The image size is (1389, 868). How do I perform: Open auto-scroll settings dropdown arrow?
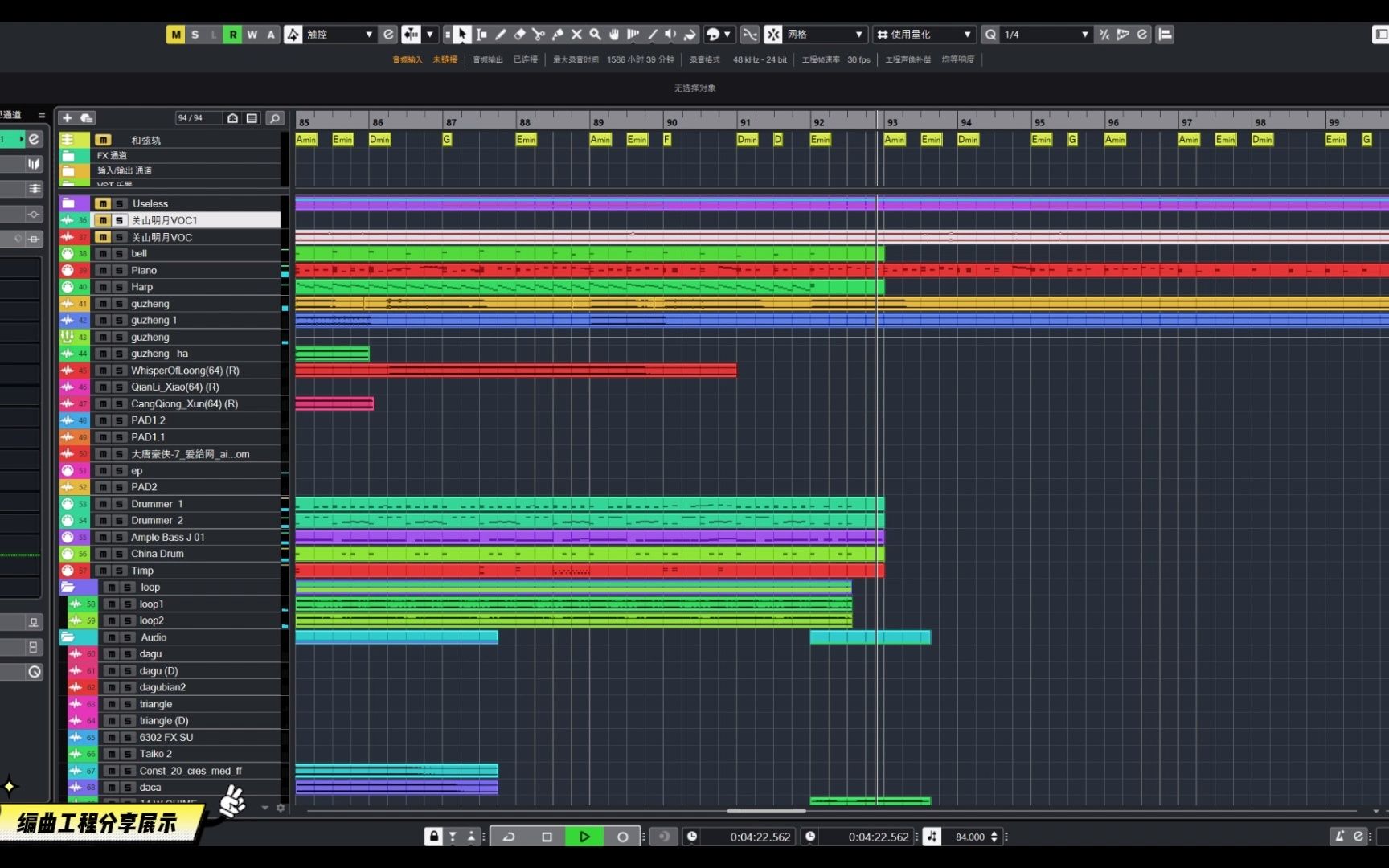(x=430, y=35)
